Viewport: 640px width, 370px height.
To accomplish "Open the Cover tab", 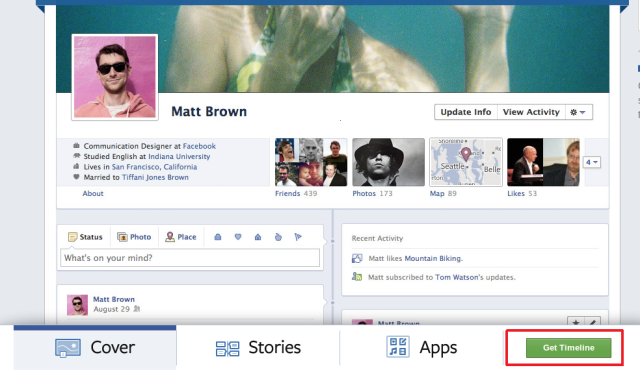I will click(95, 348).
